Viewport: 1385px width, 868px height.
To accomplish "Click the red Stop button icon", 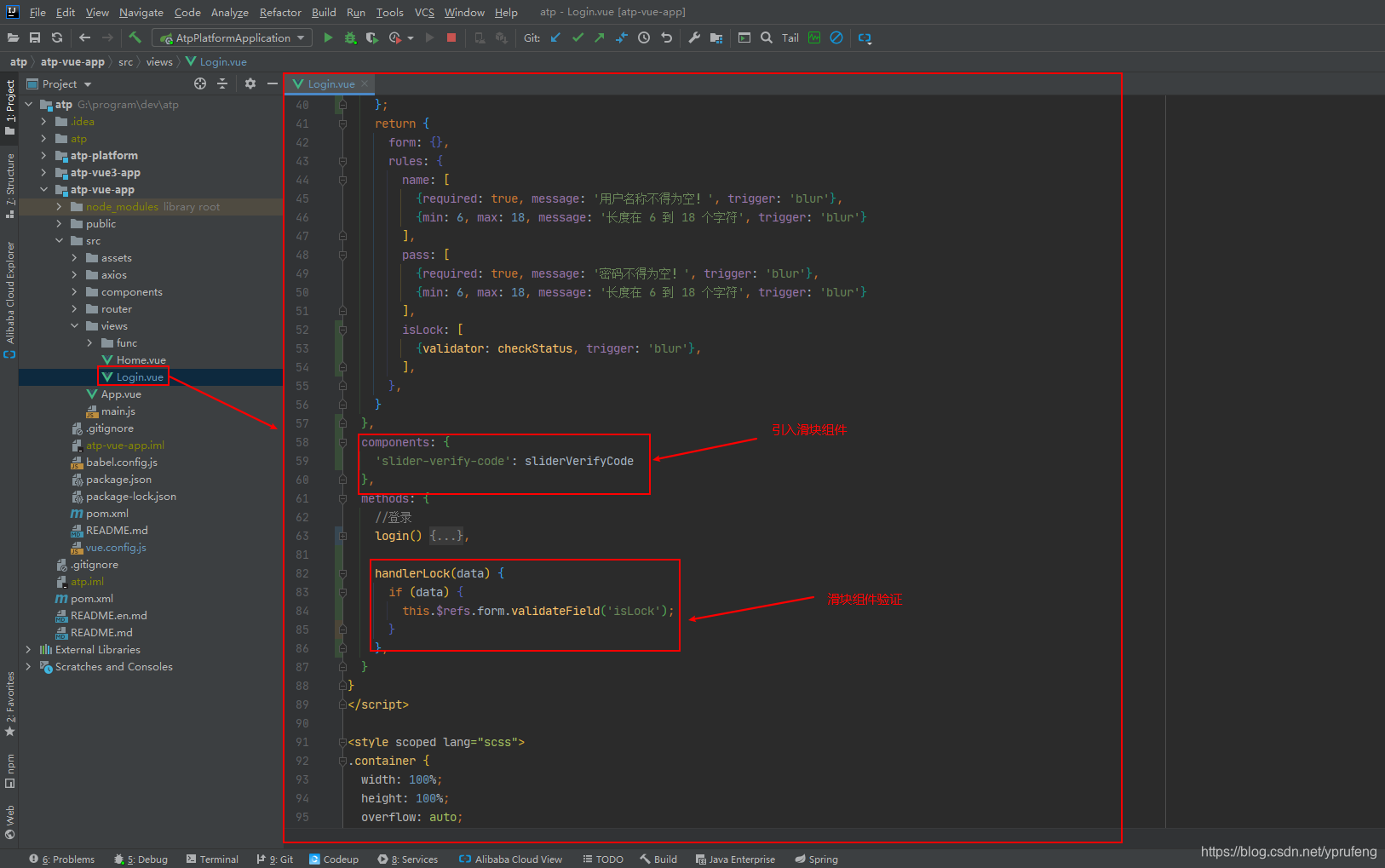I will click(x=451, y=37).
